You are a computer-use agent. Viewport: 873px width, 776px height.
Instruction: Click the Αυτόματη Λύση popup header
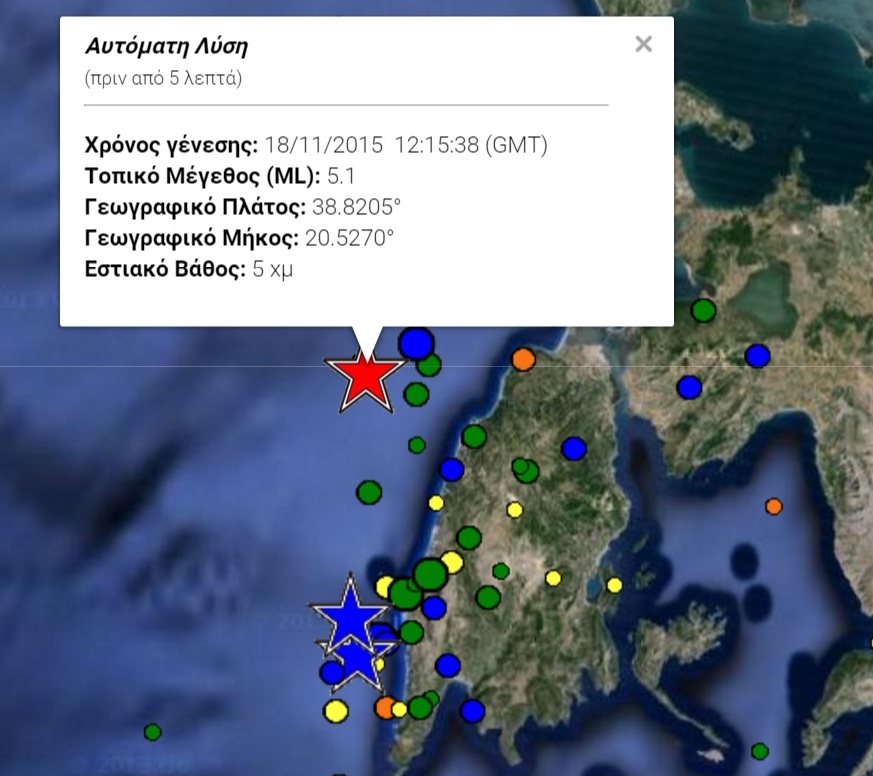click(165, 45)
